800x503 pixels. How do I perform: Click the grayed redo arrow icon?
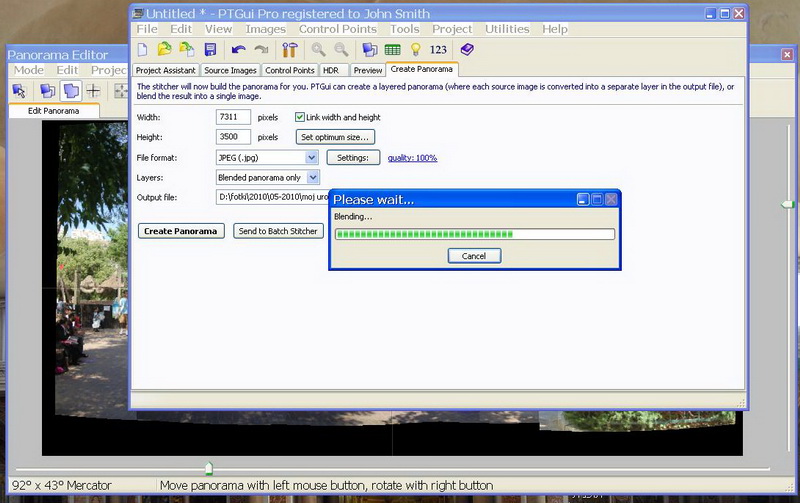pos(261,49)
